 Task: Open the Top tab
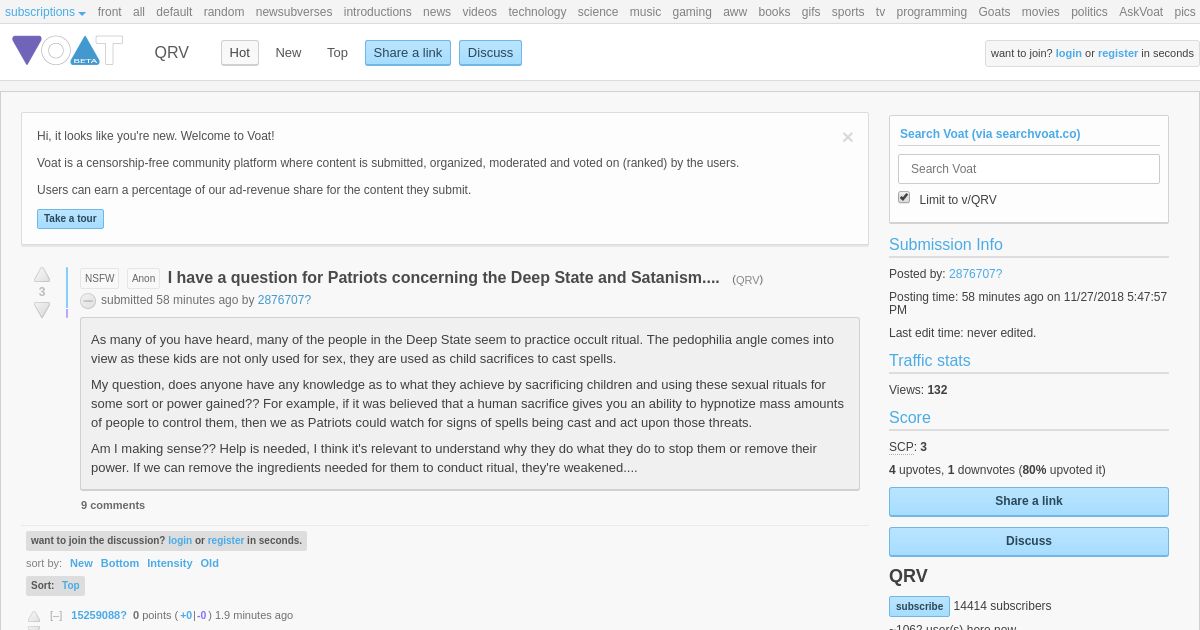[337, 53]
